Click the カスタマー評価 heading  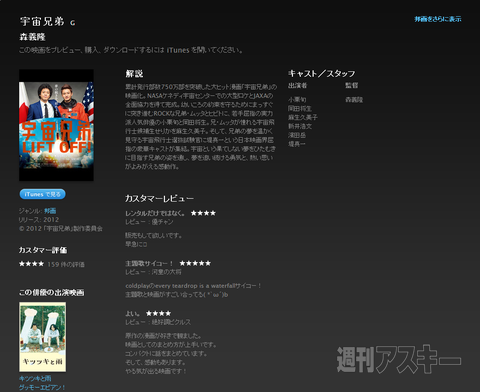click(43, 250)
